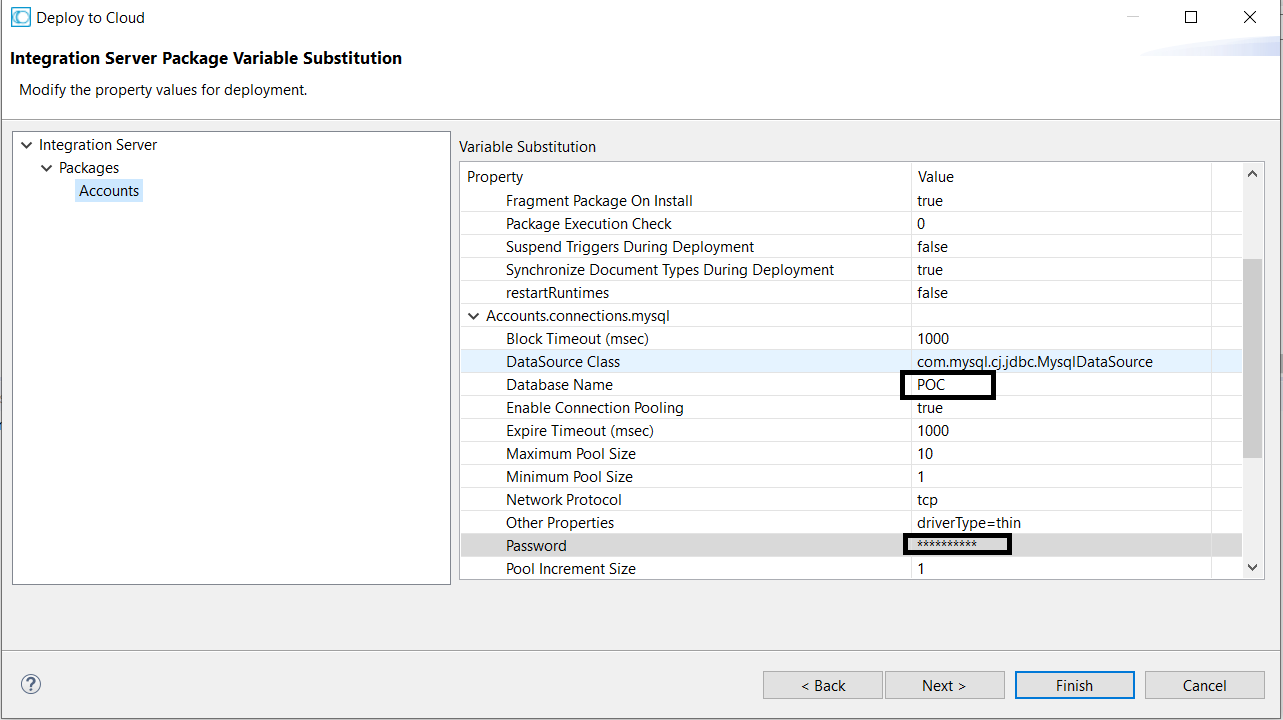The width and height of the screenshot is (1283, 720).
Task: Select the restartRuntimes property
Action: (x=557, y=293)
